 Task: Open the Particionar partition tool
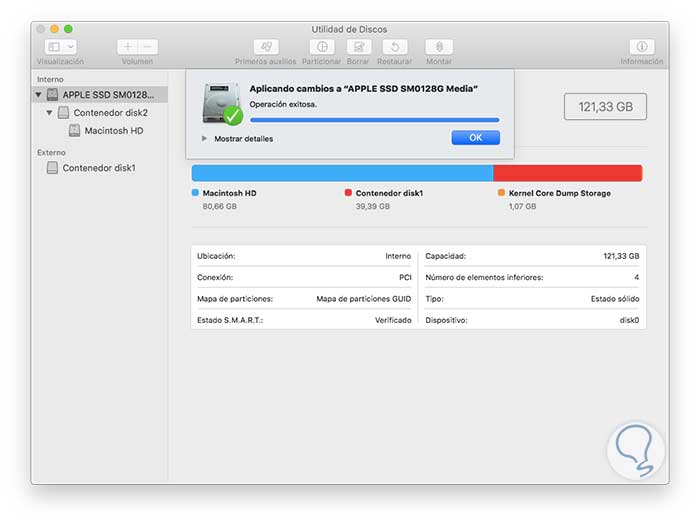(x=322, y=46)
